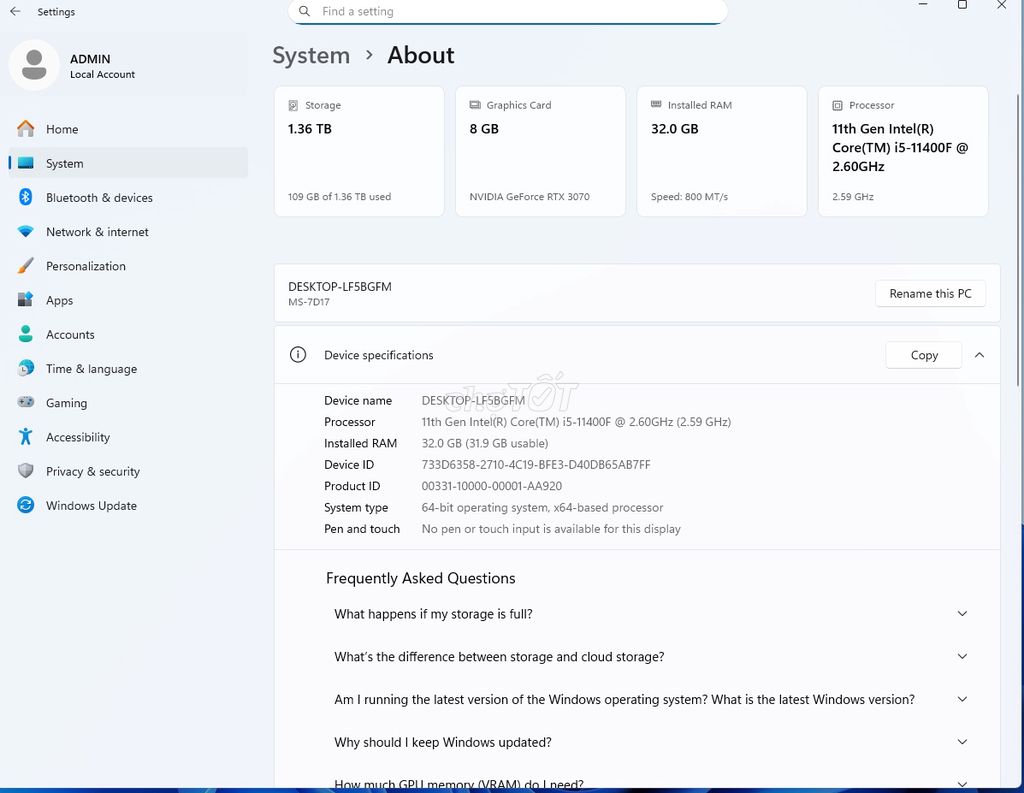
Task: Open Personalization settings
Action: (86, 266)
